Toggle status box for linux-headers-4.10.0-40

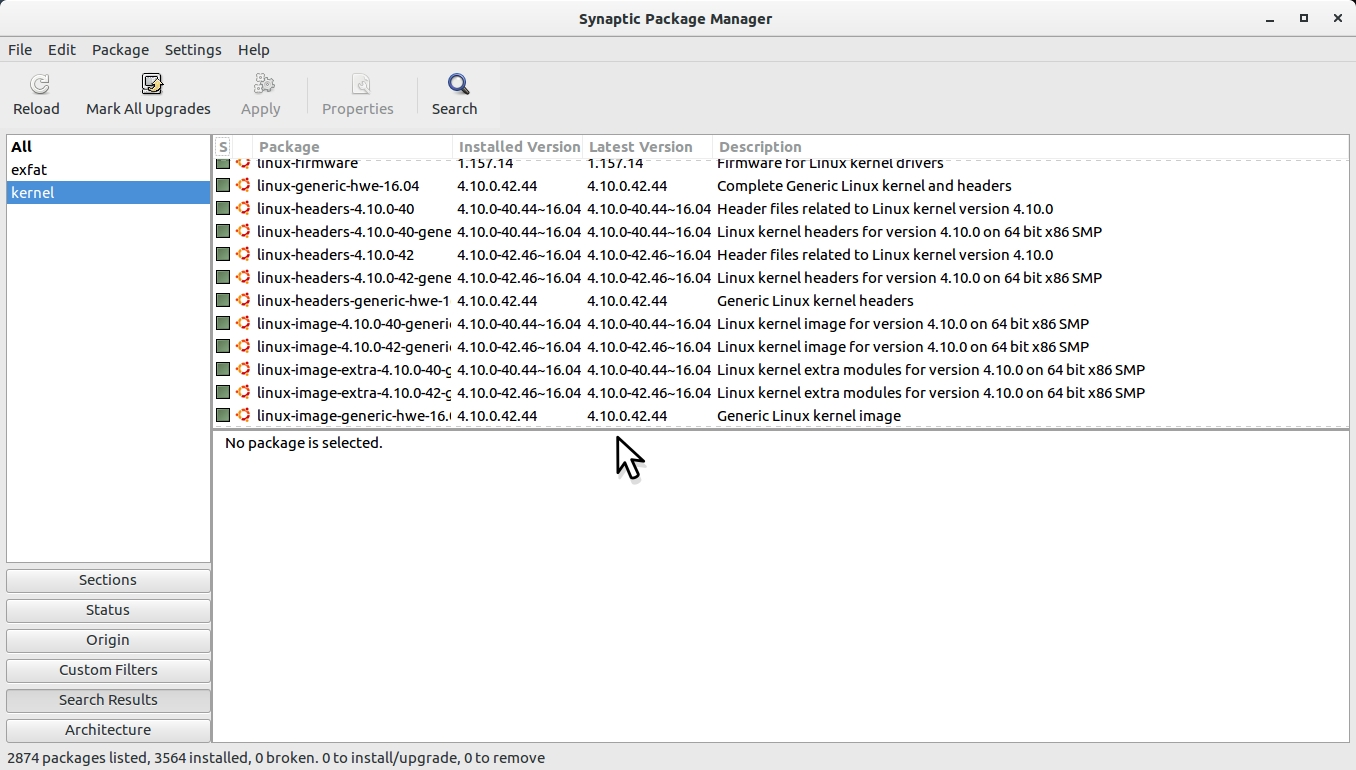223,208
